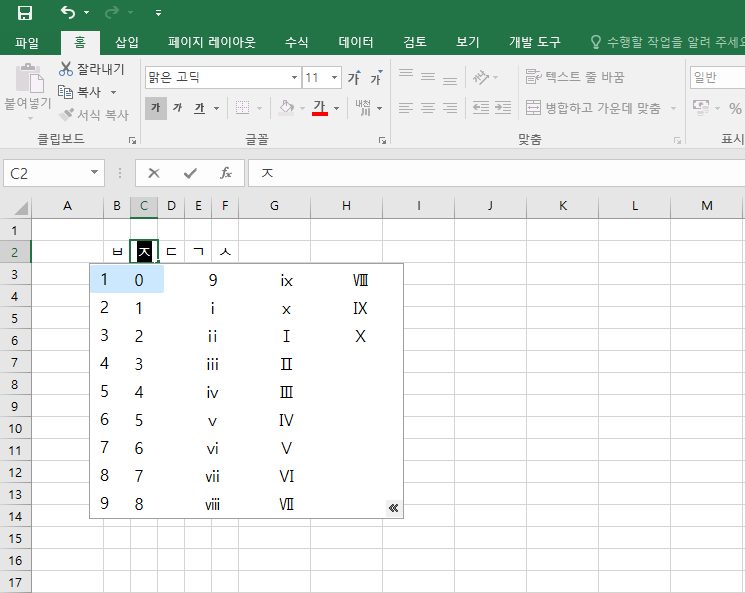Click the fill color paint bucket
745x593 pixels.
[x=287, y=108]
